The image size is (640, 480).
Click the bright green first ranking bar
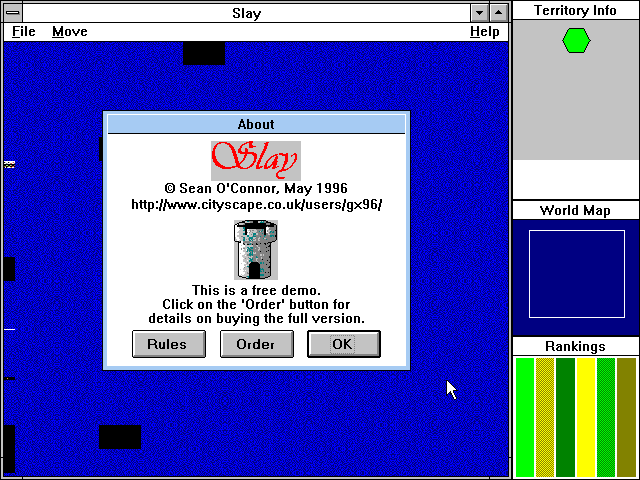point(524,416)
